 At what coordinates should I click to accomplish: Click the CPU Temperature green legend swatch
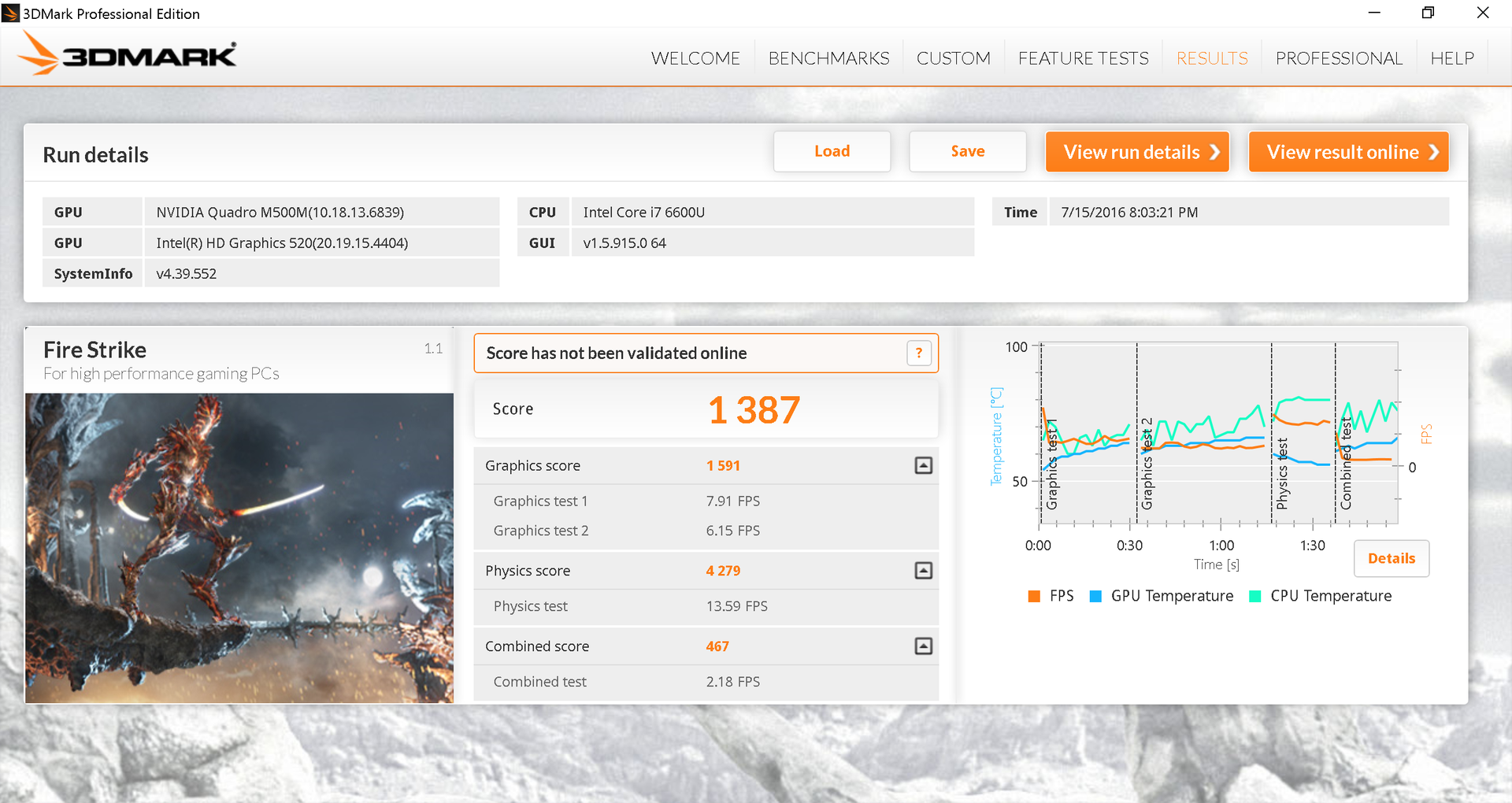(x=1255, y=596)
